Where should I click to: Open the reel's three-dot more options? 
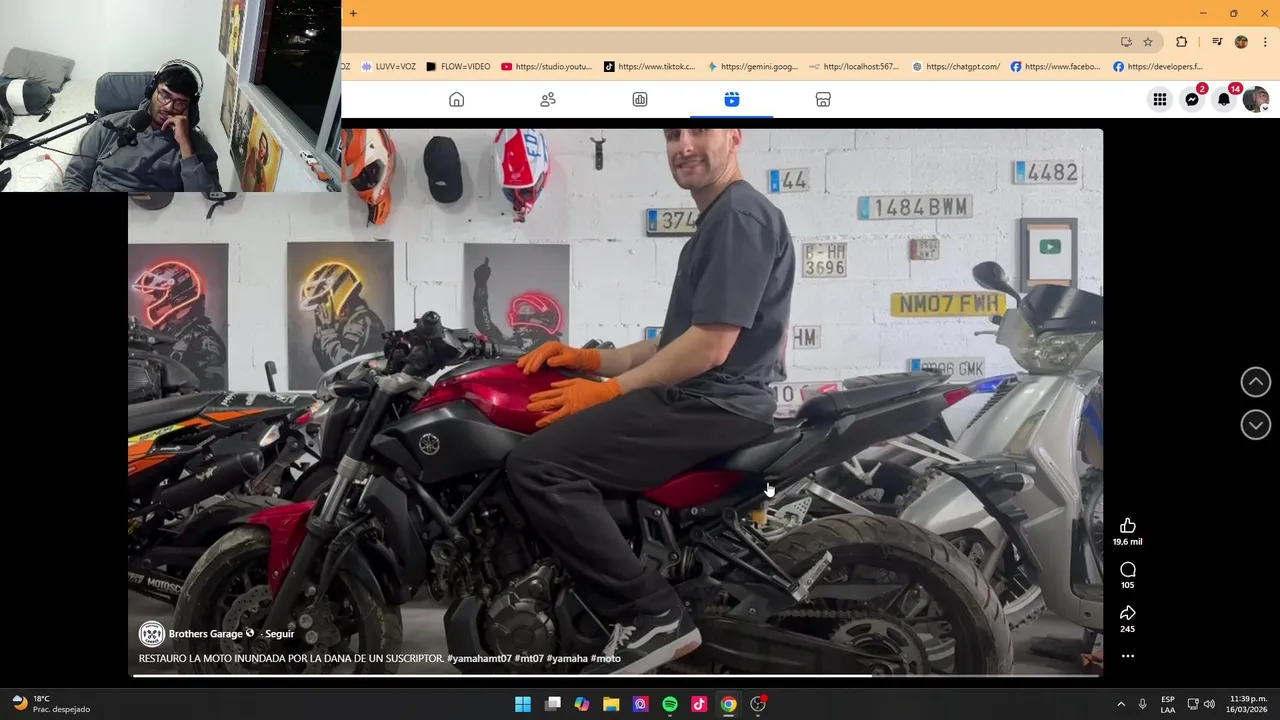point(1128,657)
